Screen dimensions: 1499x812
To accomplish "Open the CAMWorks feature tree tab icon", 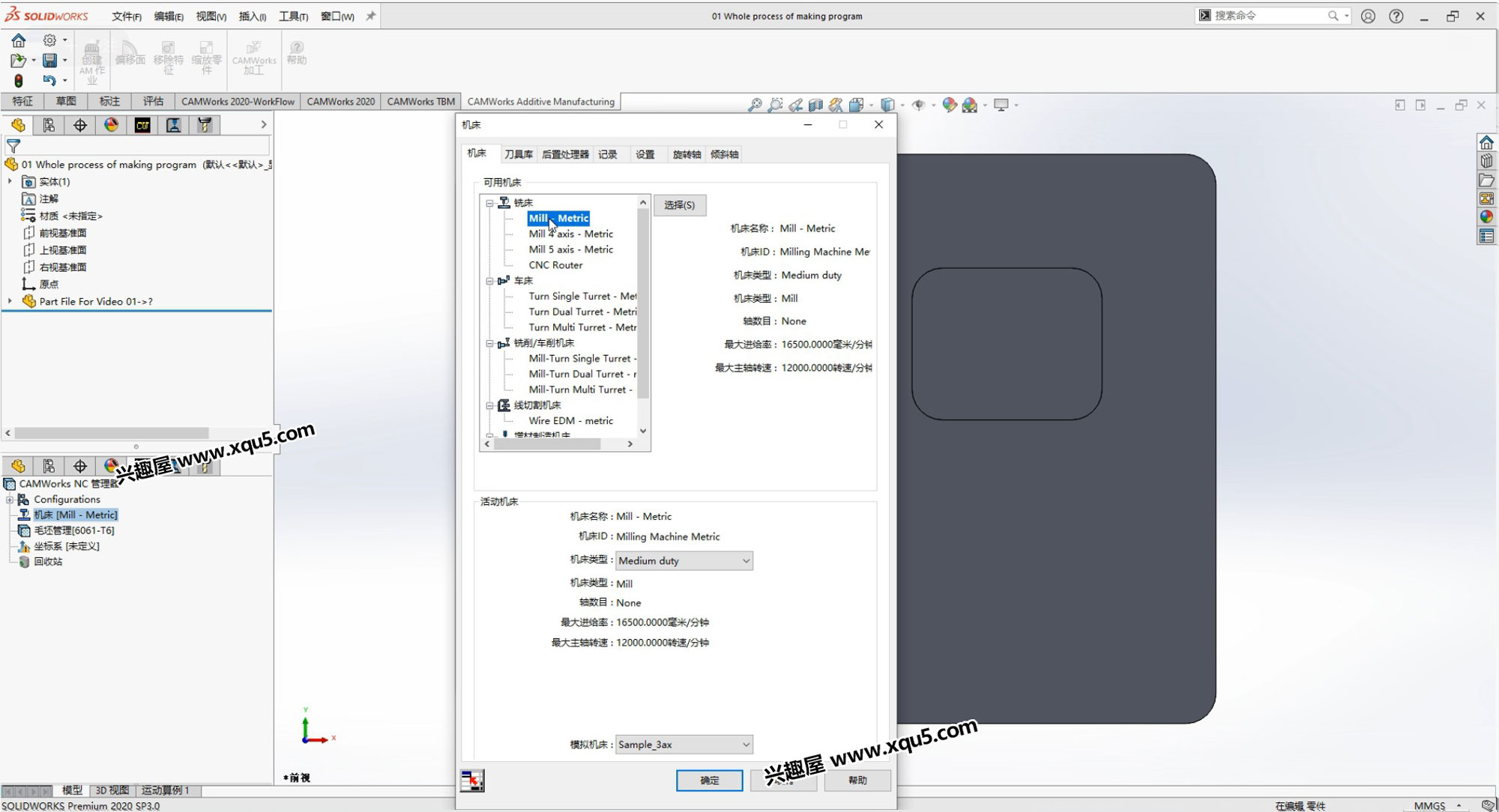I will click(142, 125).
